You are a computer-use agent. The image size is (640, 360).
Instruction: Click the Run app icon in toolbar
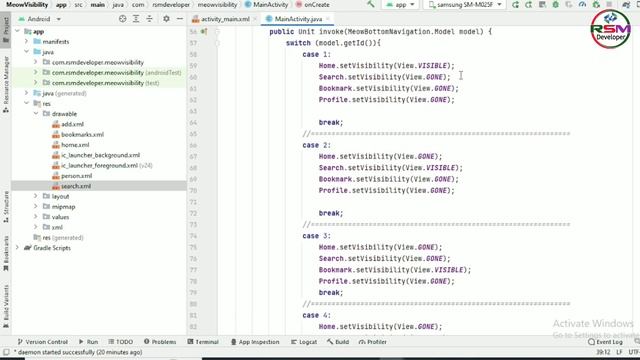[515, 4]
